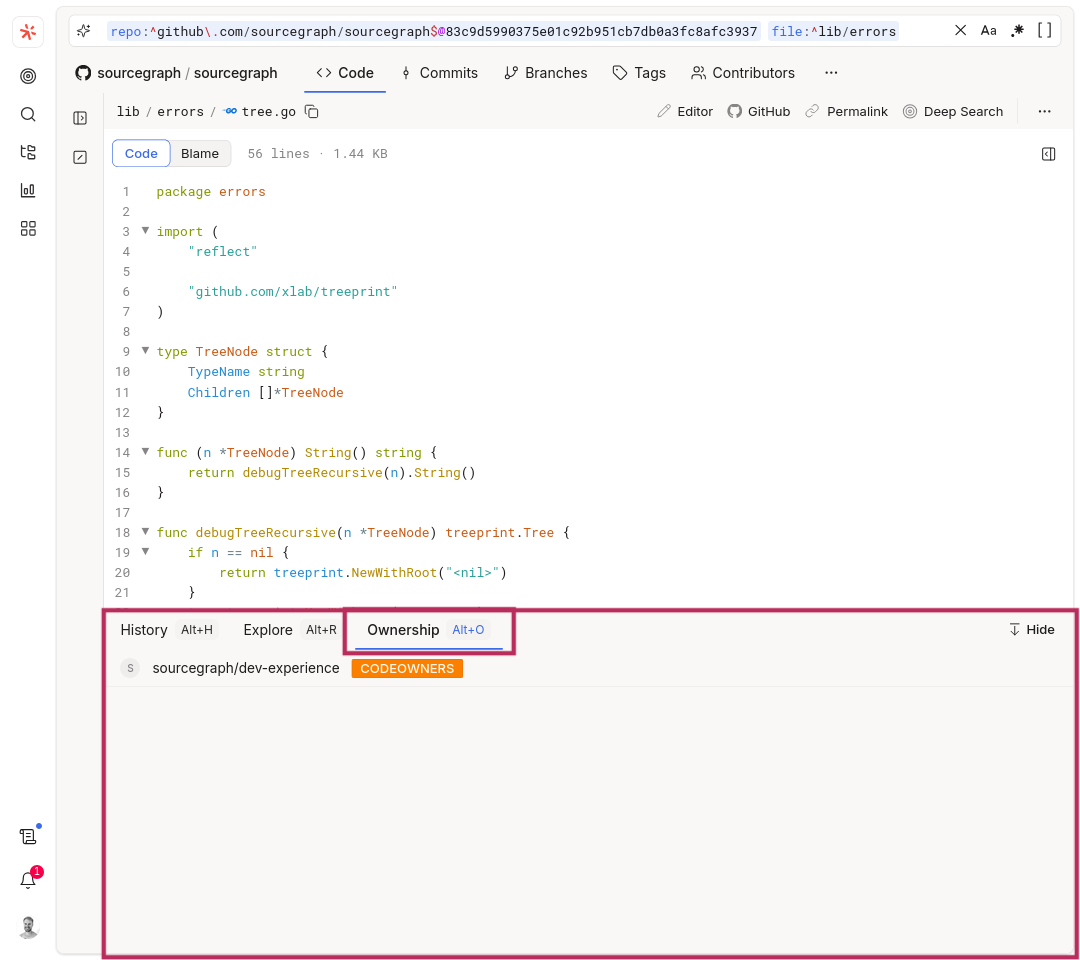Collapse the TreeNode struct definition

pos(145,351)
